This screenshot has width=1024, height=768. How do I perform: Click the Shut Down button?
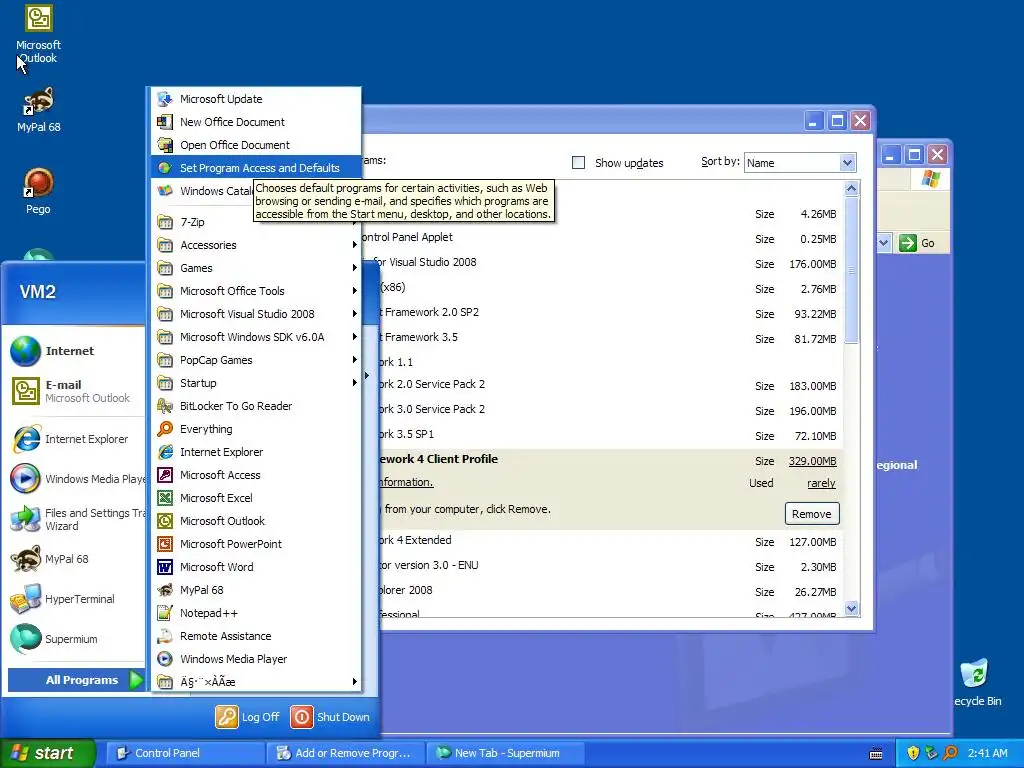tap(330, 717)
